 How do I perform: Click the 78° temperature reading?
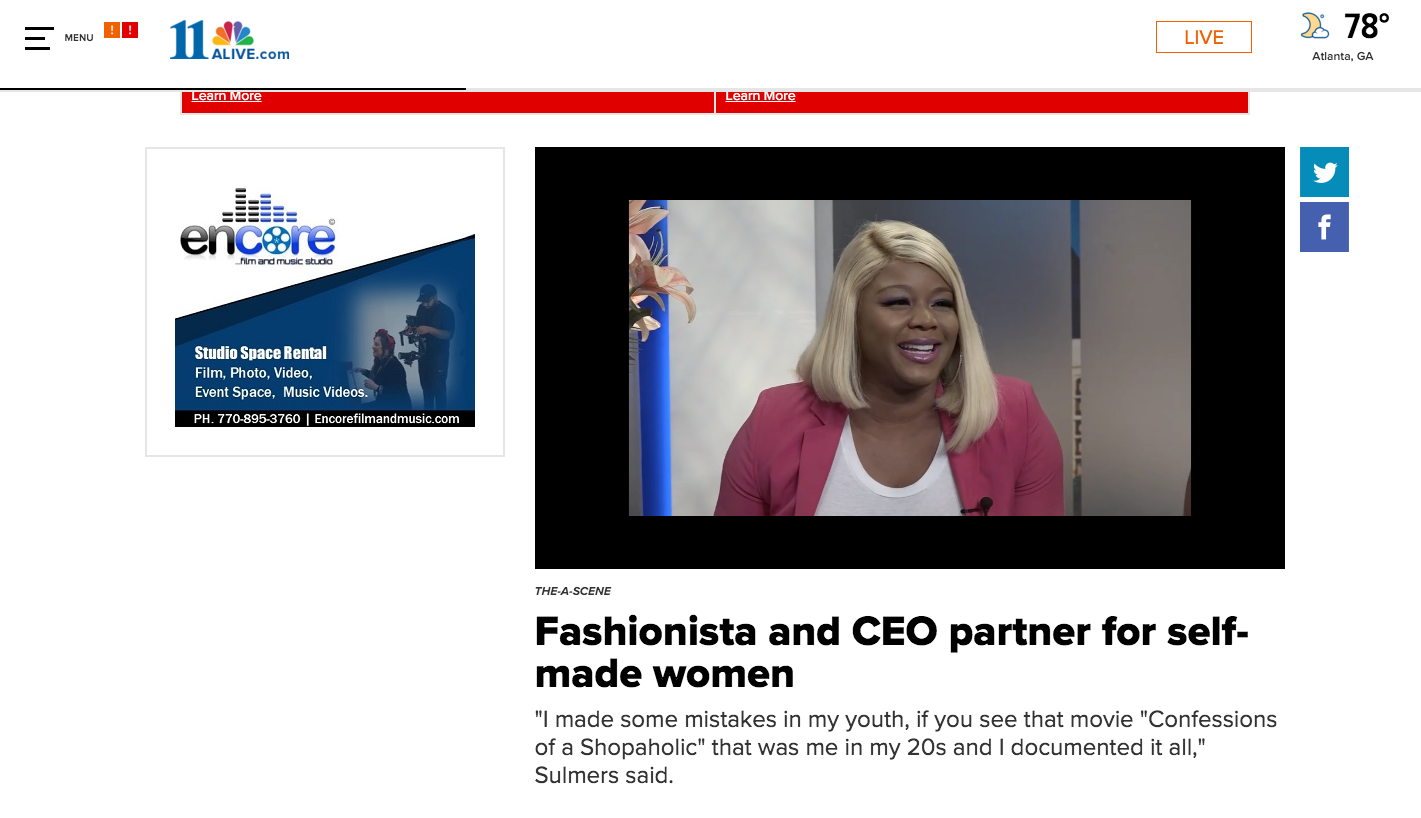1366,26
